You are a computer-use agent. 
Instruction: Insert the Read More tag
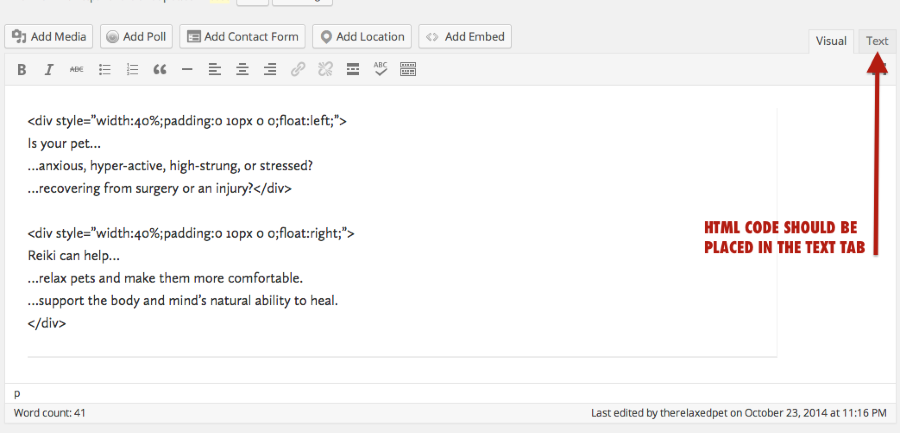tap(352, 69)
